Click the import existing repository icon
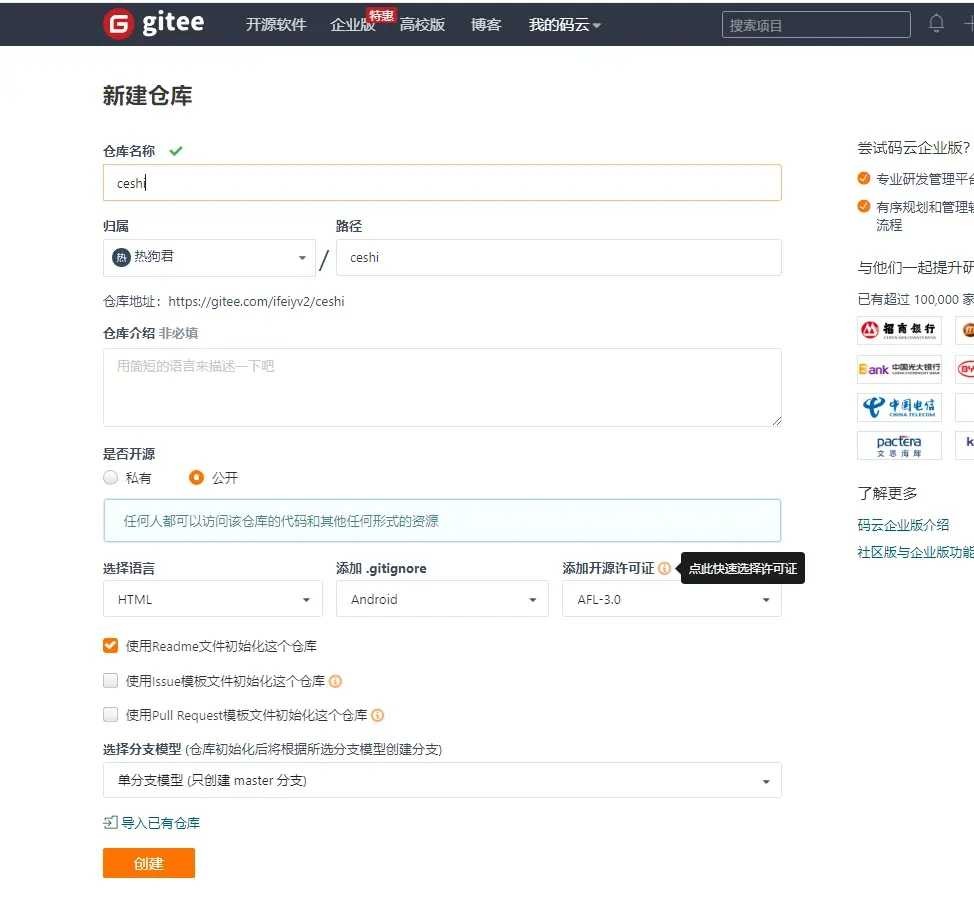 (110, 823)
